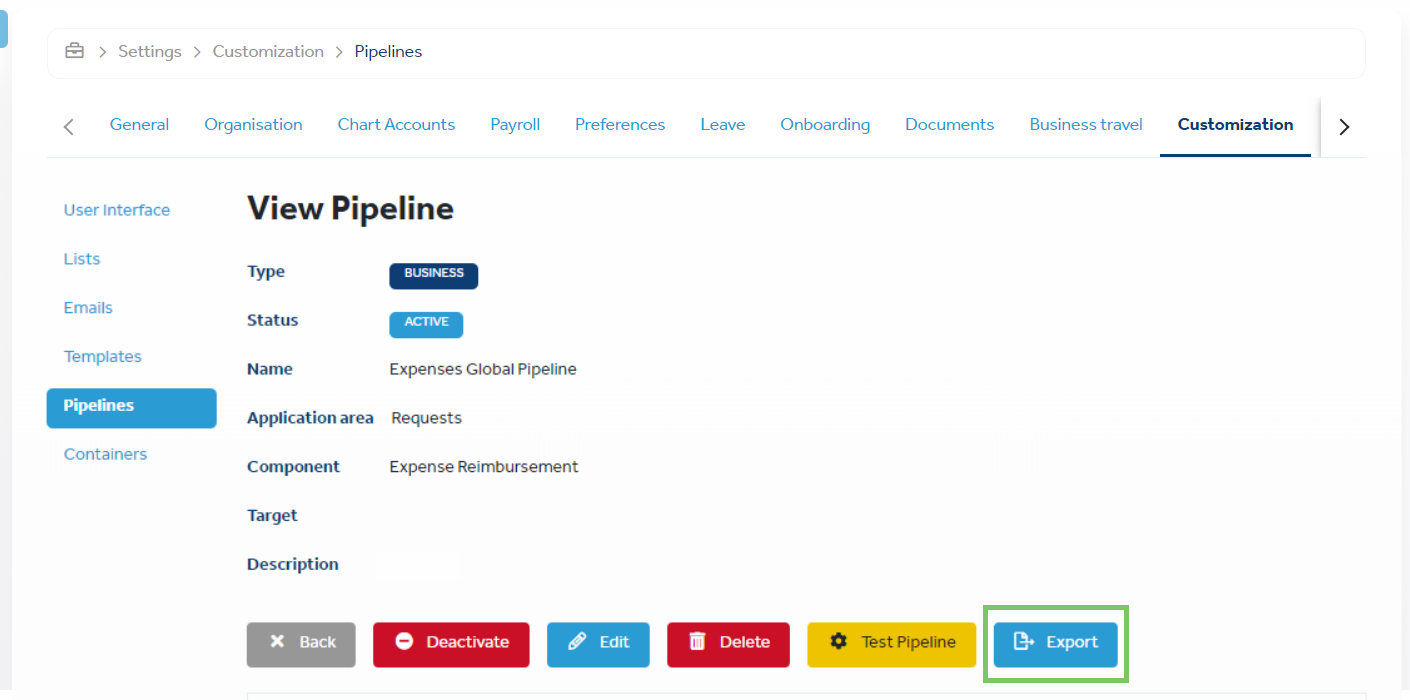Click the briefcase home icon in breadcrumb
The height and width of the screenshot is (700, 1410).
(74, 51)
